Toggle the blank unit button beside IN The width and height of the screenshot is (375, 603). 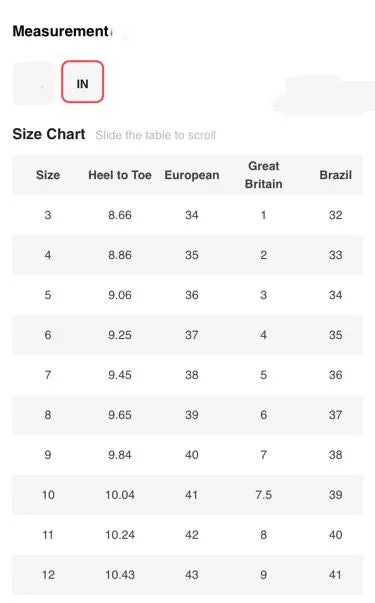pyautogui.click(x=34, y=83)
